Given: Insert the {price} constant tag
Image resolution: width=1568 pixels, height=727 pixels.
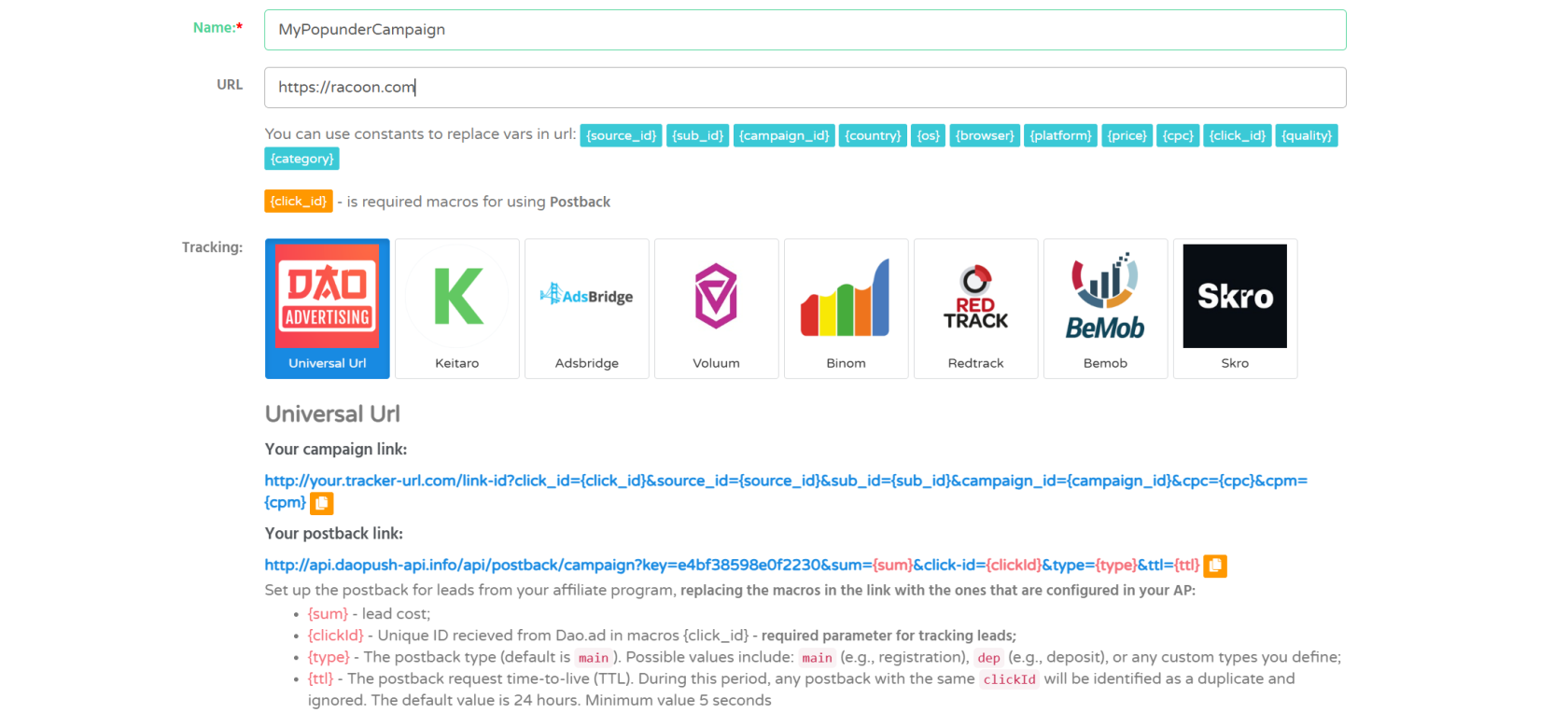Looking at the screenshot, I should (1127, 135).
